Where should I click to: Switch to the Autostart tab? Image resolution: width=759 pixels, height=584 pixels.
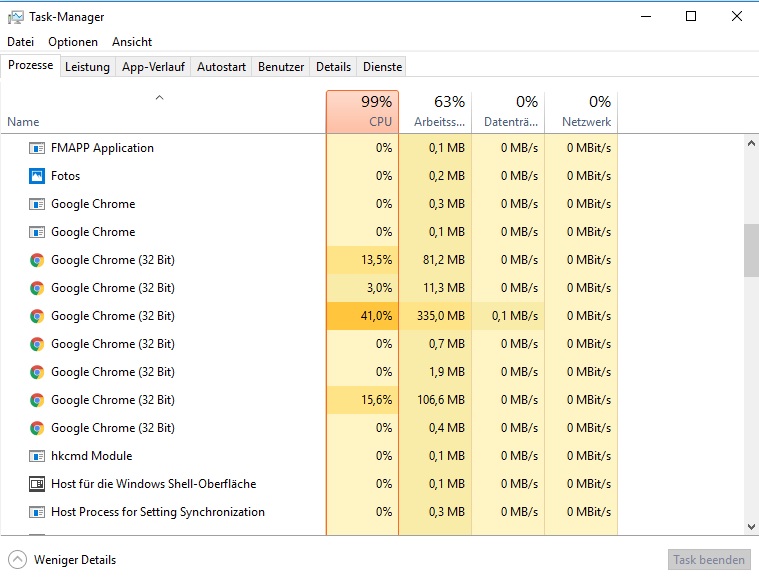pyautogui.click(x=221, y=67)
